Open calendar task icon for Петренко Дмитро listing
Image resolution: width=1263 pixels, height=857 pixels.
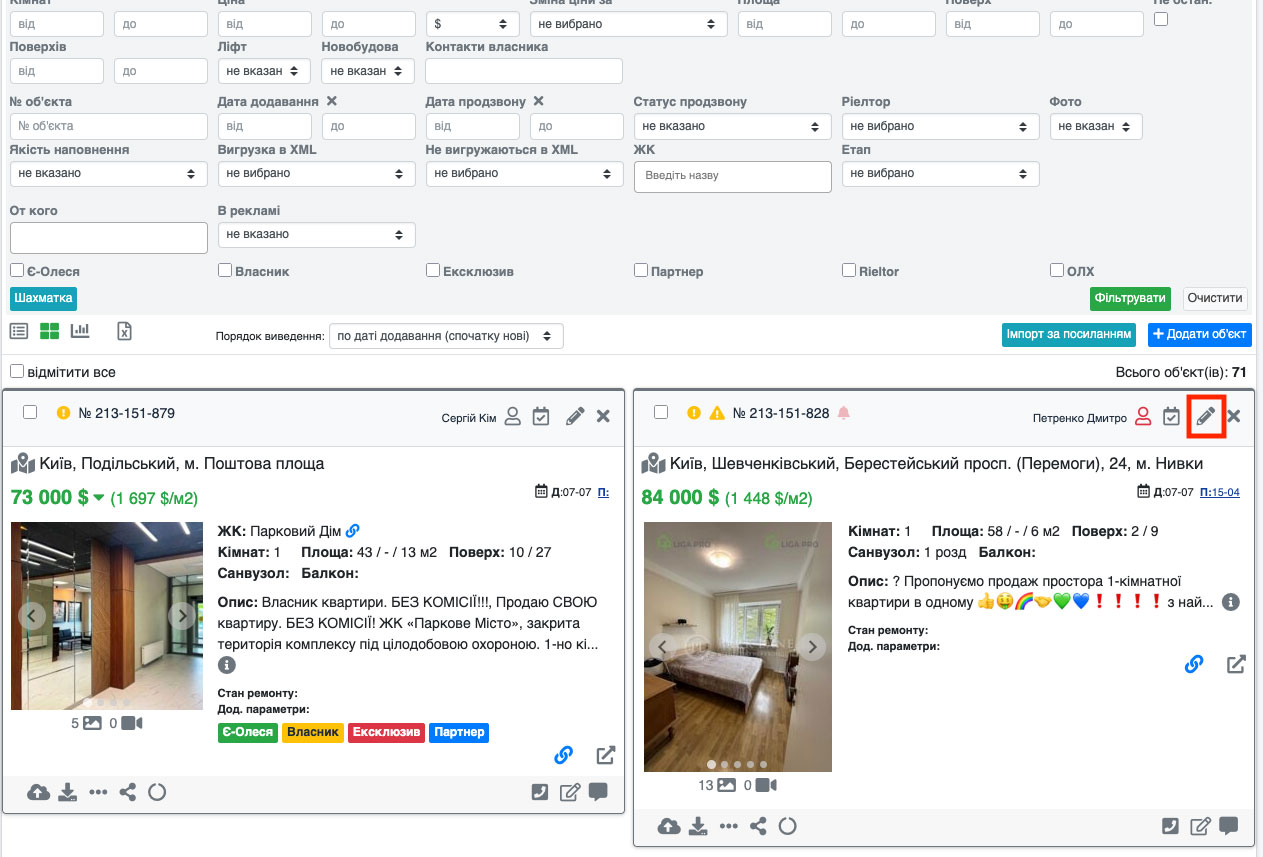point(1171,416)
